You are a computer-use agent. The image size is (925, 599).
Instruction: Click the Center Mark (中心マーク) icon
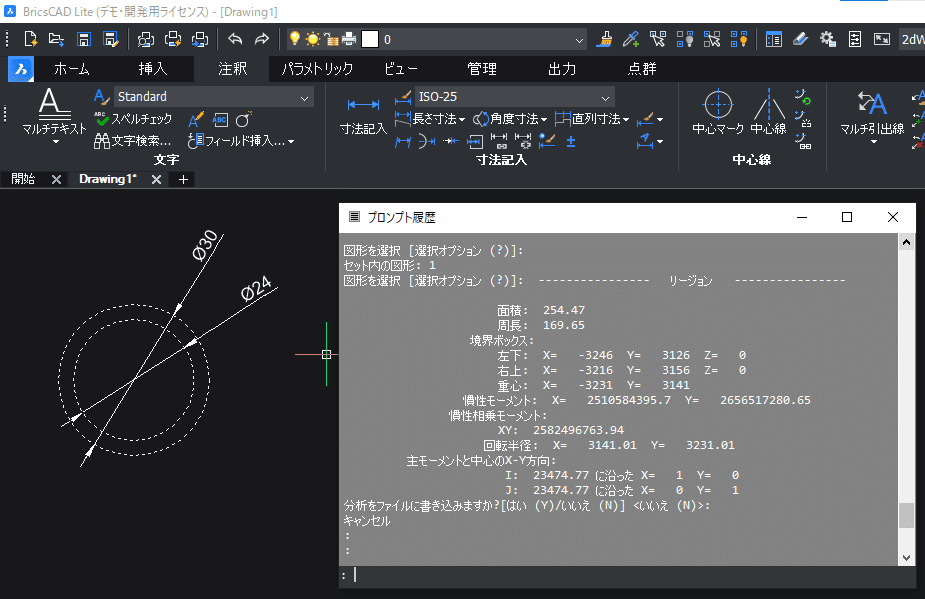718,112
